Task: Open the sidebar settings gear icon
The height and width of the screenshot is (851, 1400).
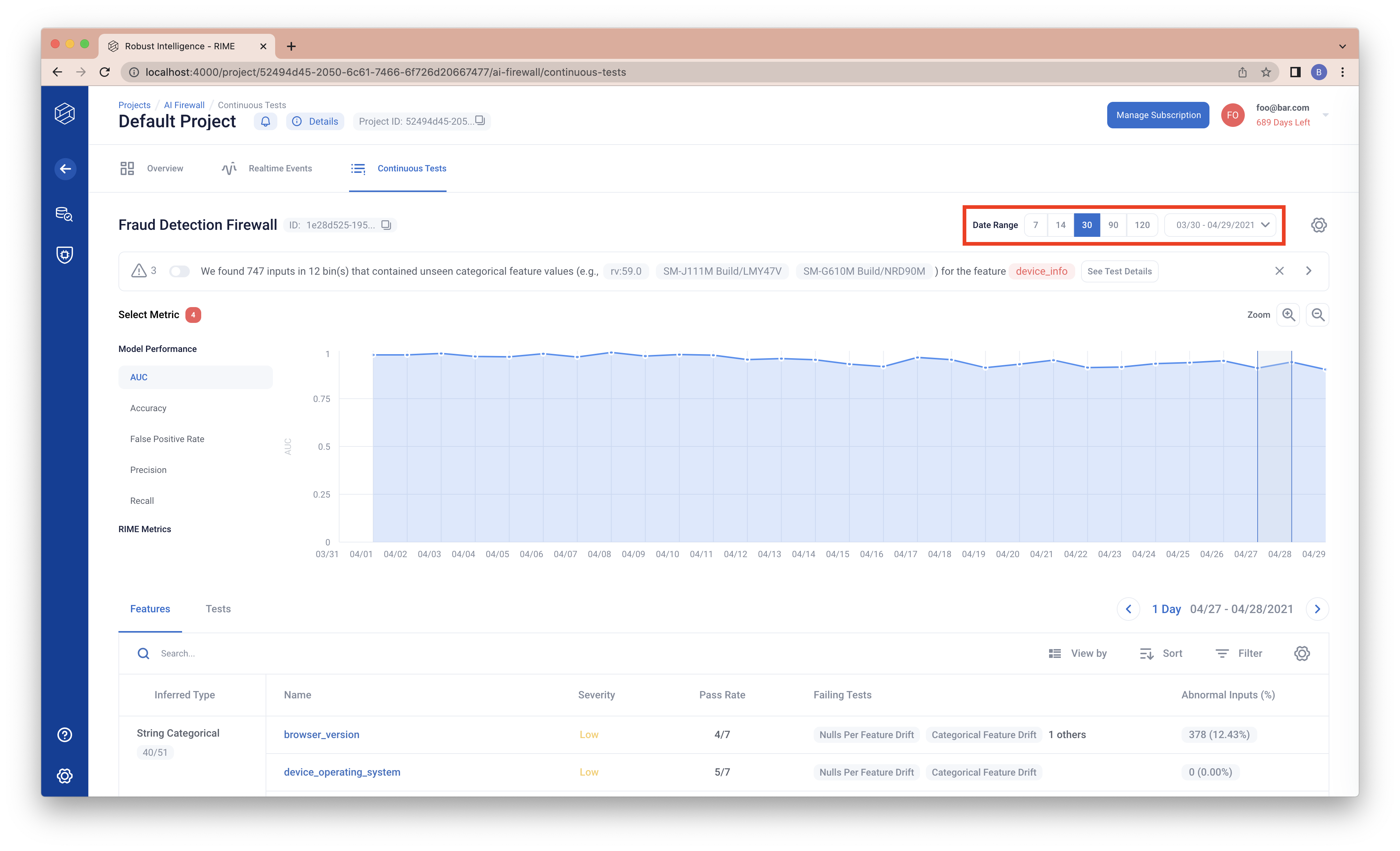Action: (x=65, y=776)
